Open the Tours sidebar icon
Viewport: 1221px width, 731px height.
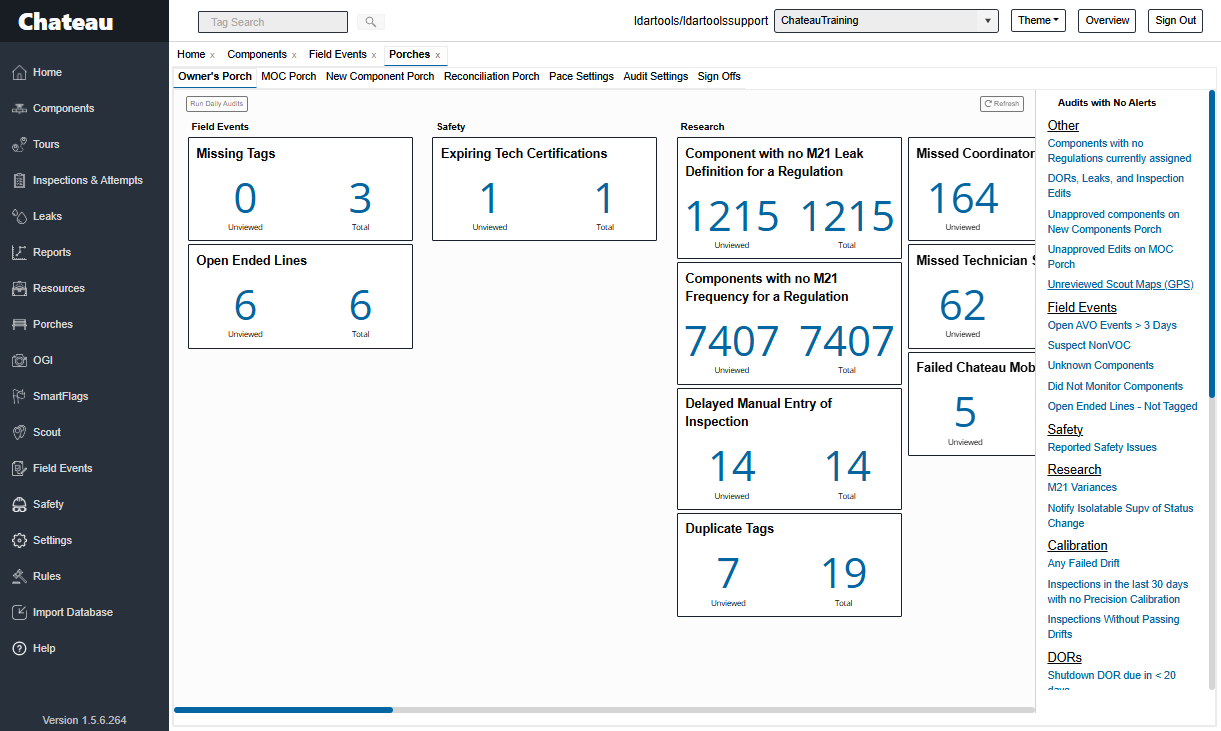tap(19, 144)
